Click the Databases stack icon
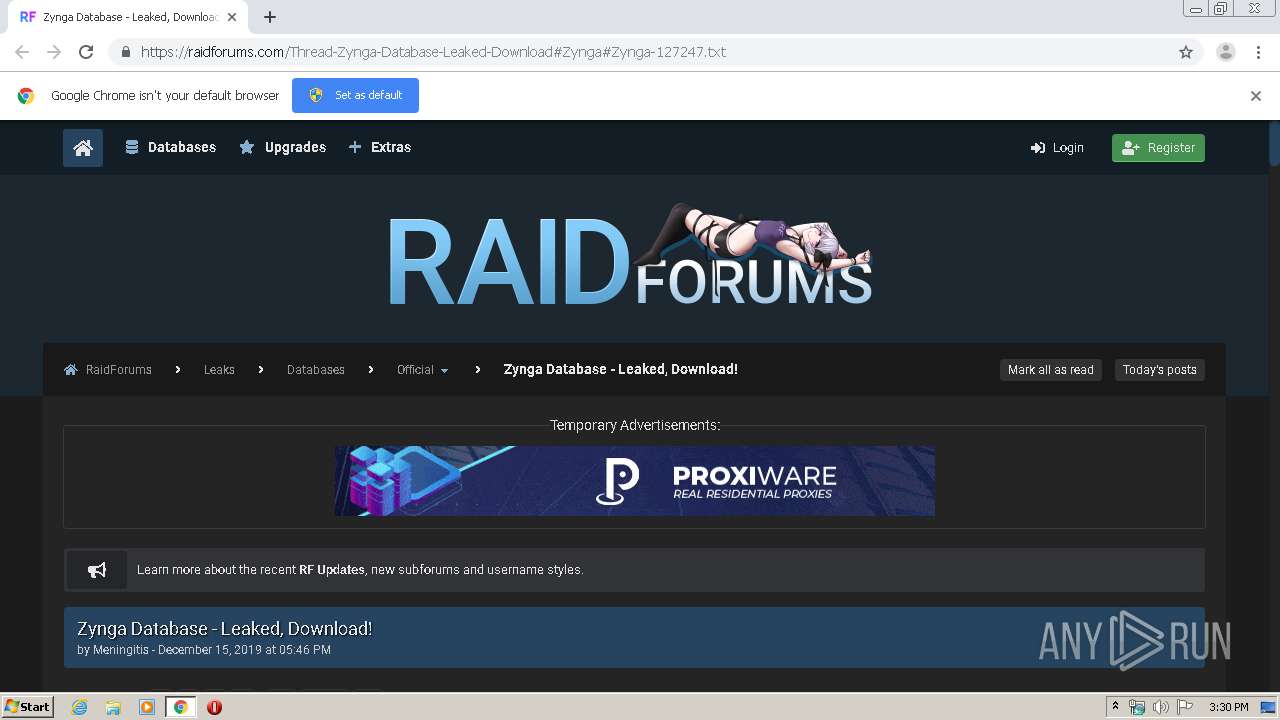Screen dimensions: 1280x720 (131, 147)
